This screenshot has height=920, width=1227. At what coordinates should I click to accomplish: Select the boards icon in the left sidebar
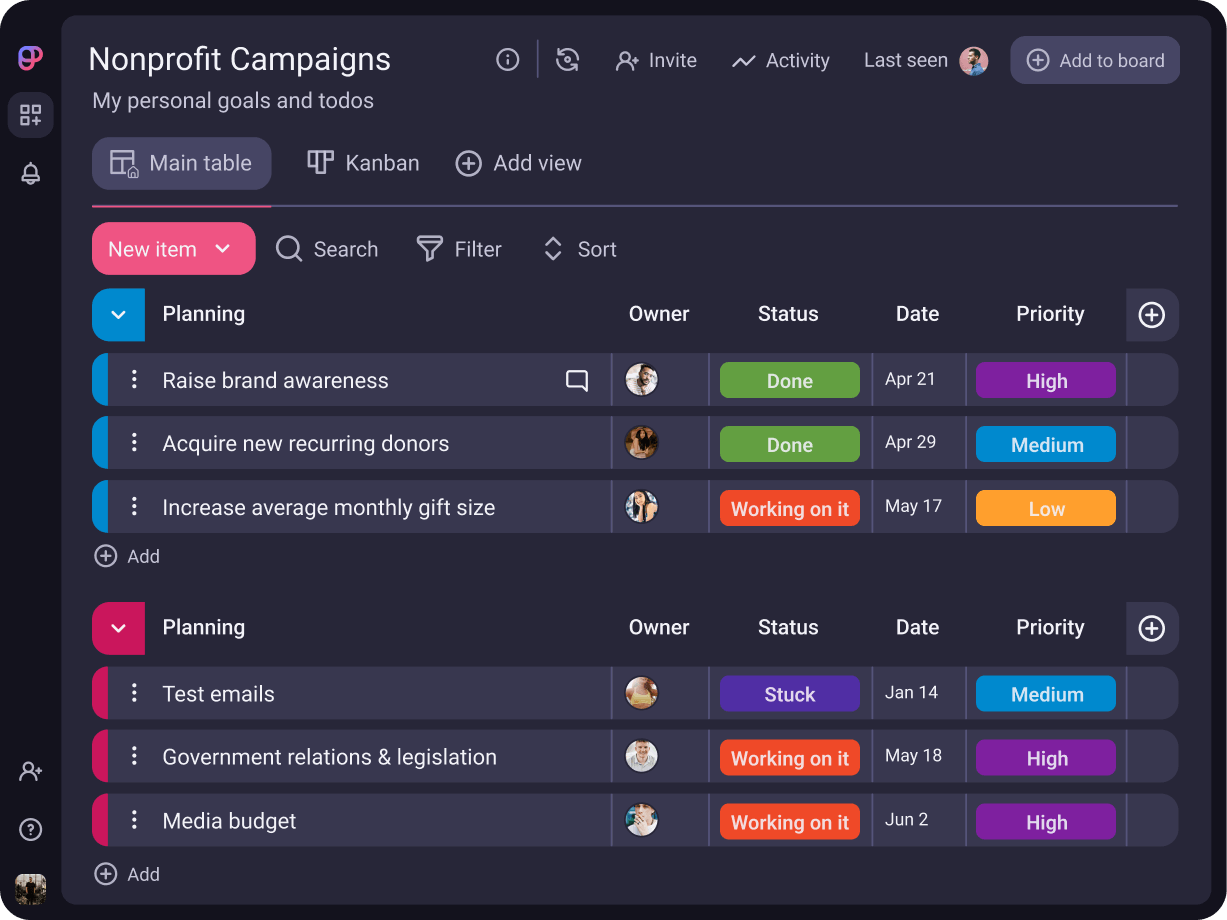[x=30, y=114]
